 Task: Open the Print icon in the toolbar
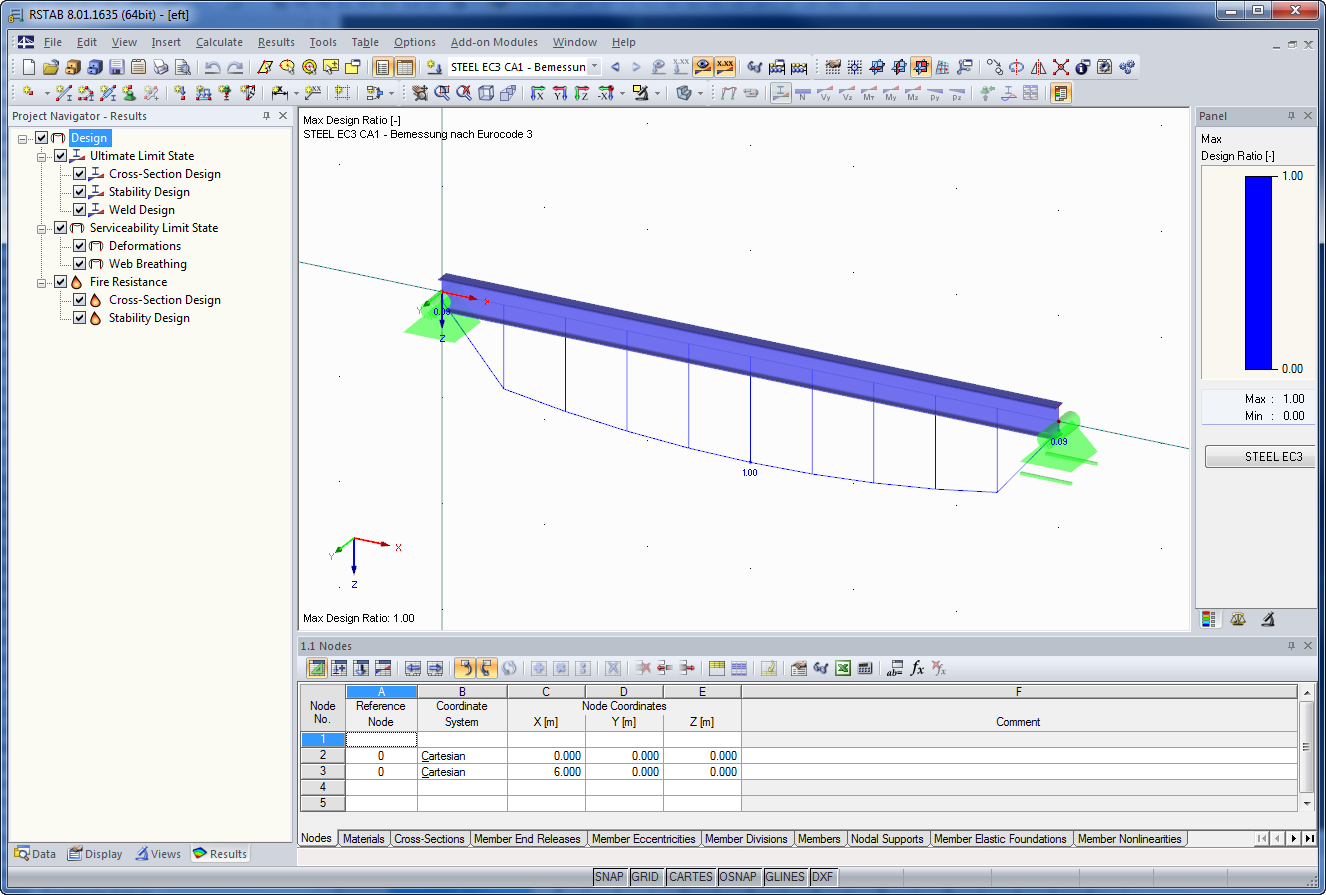pyautogui.click(x=161, y=66)
